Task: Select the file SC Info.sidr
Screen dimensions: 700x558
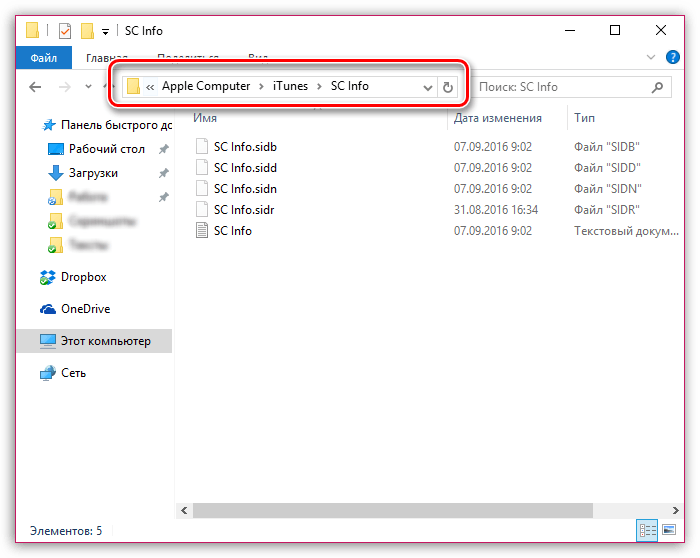Action: point(244,210)
